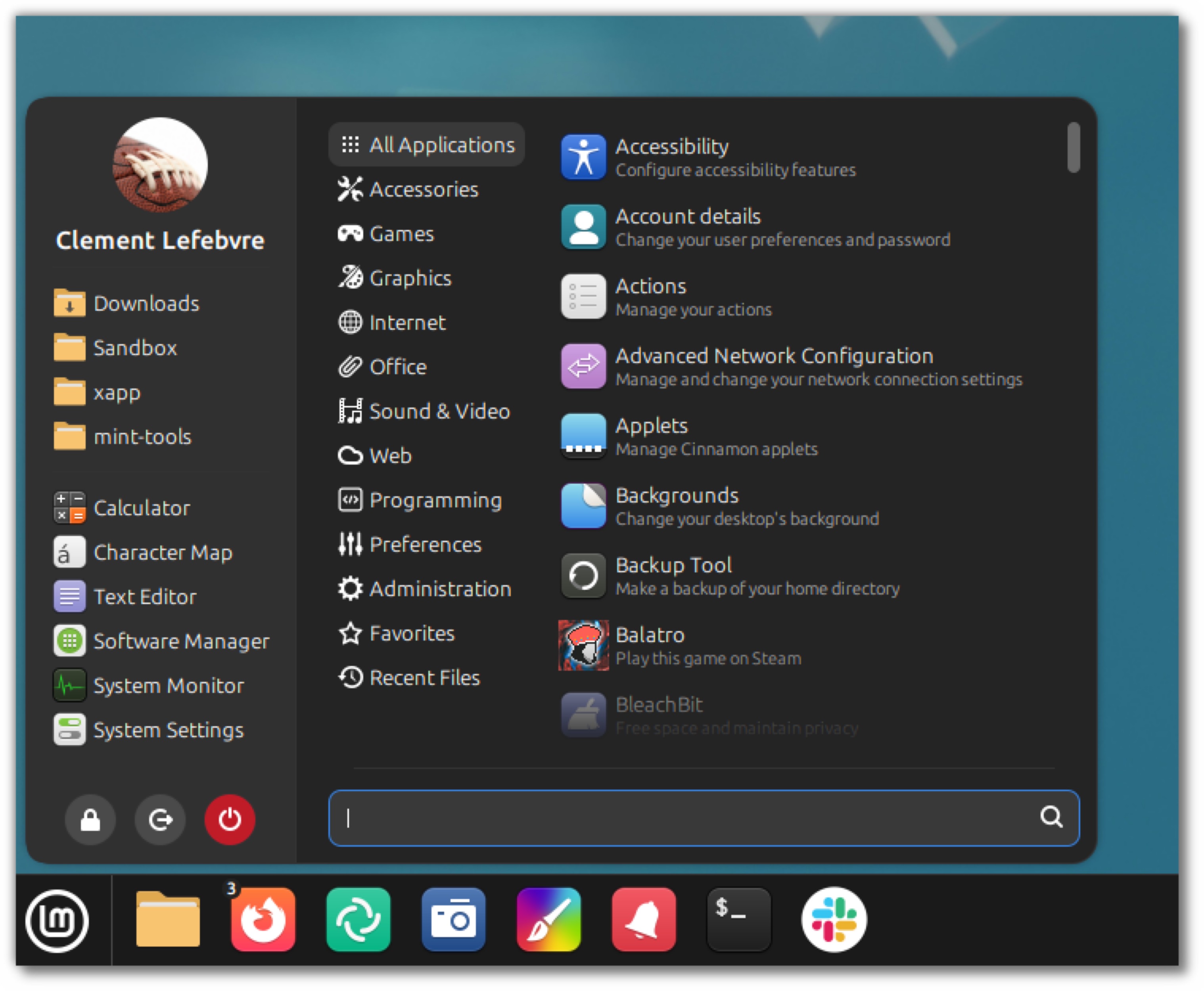Screen dimensions: 1204x991
Task: Launch Software Manager from favorites
Action: click(x=180, y=641)
